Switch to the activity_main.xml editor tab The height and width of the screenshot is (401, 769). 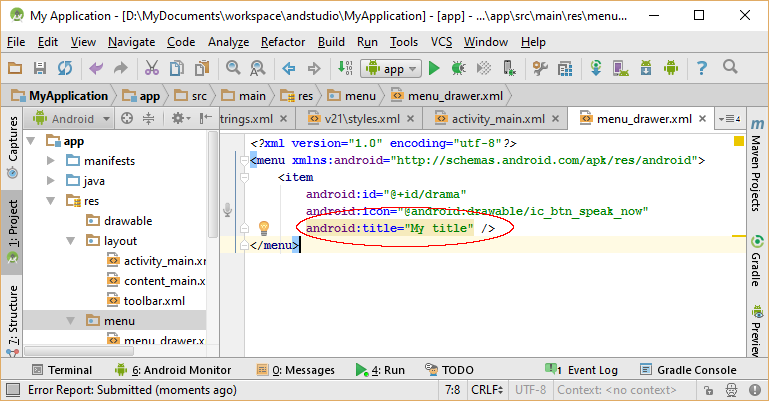tap(497, 119)
